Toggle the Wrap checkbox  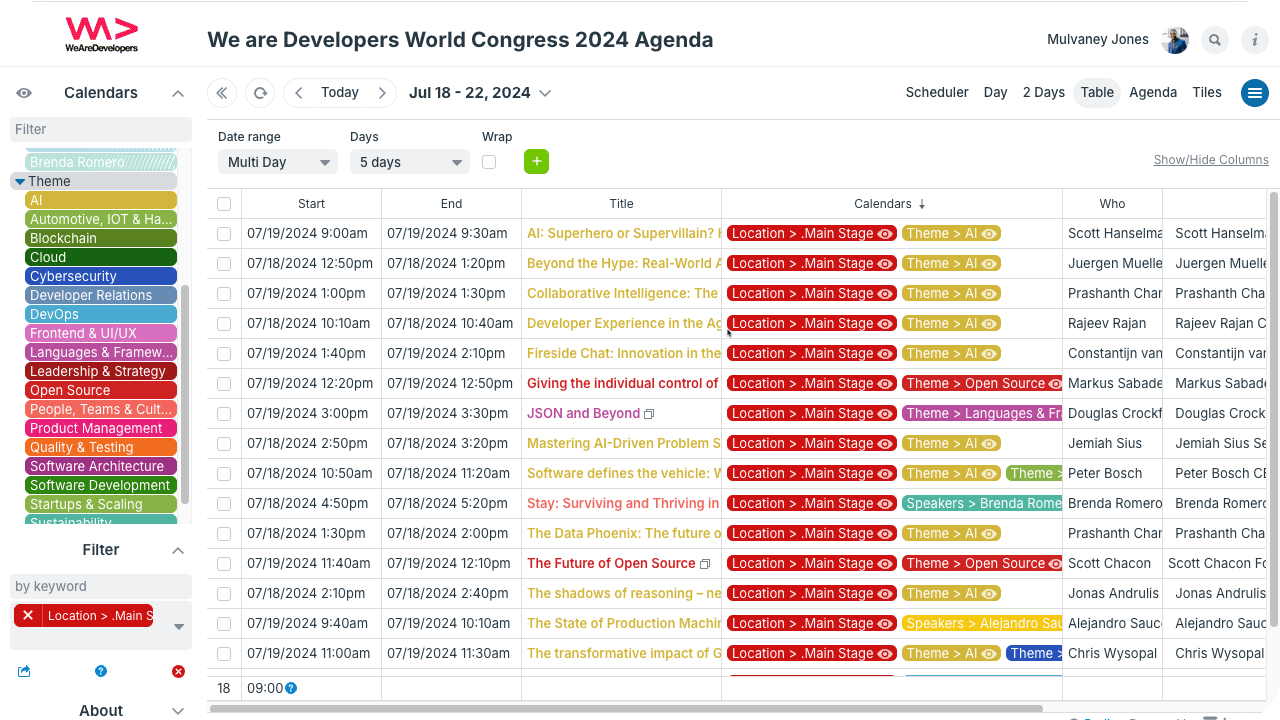coord(489,162)
